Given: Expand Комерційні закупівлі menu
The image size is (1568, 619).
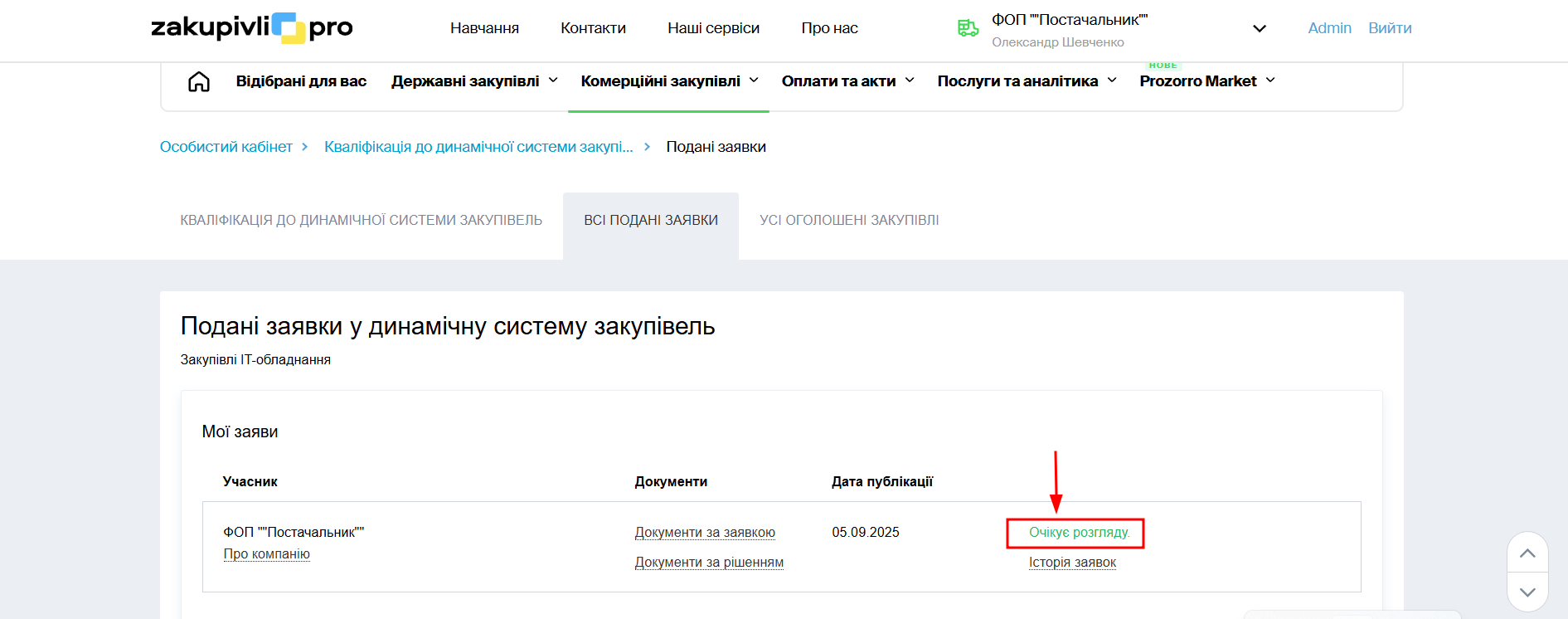Looking at the screenshot, I should [x=669, y=81].
